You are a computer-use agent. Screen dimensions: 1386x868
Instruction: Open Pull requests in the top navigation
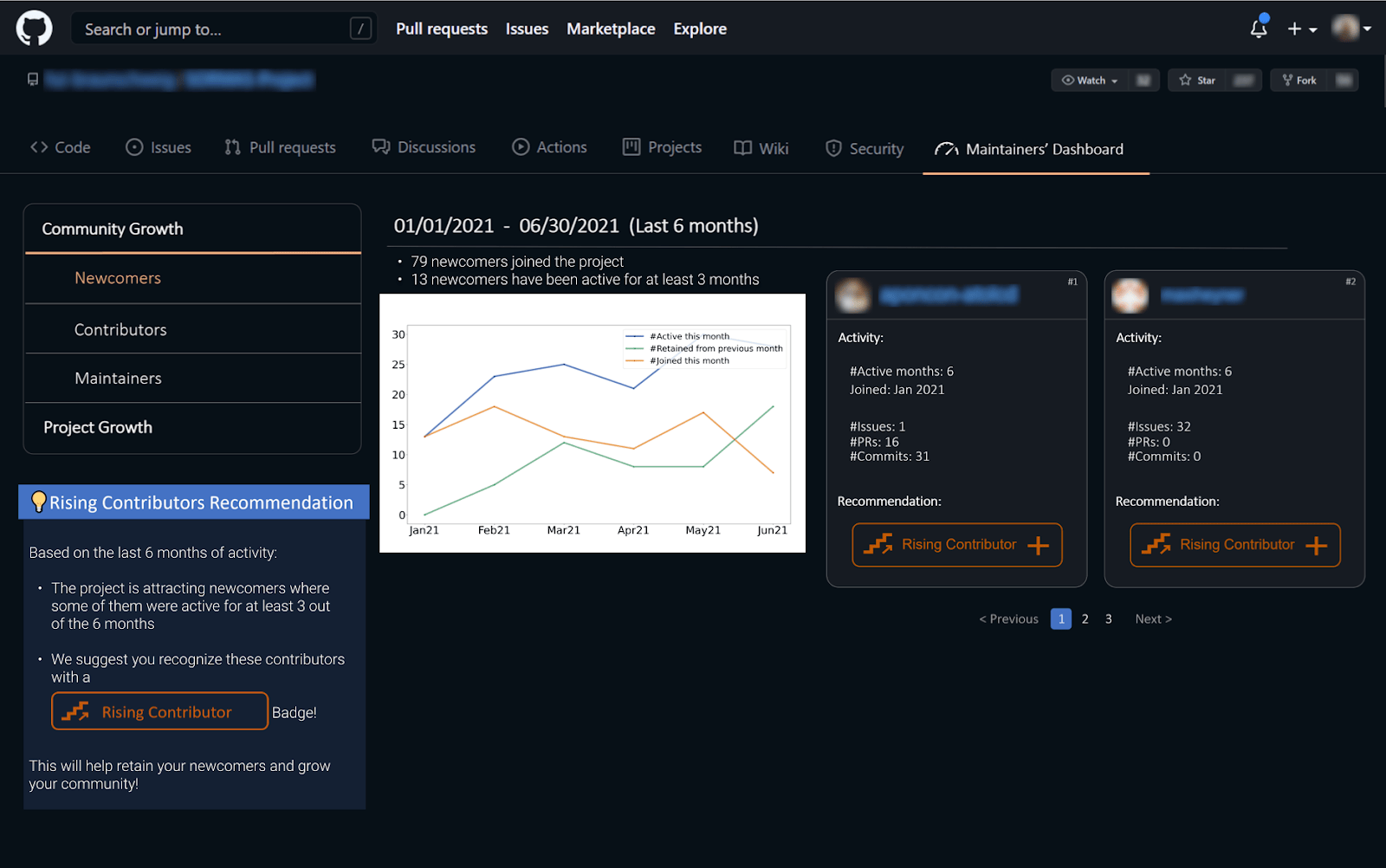tap(442, 29)
